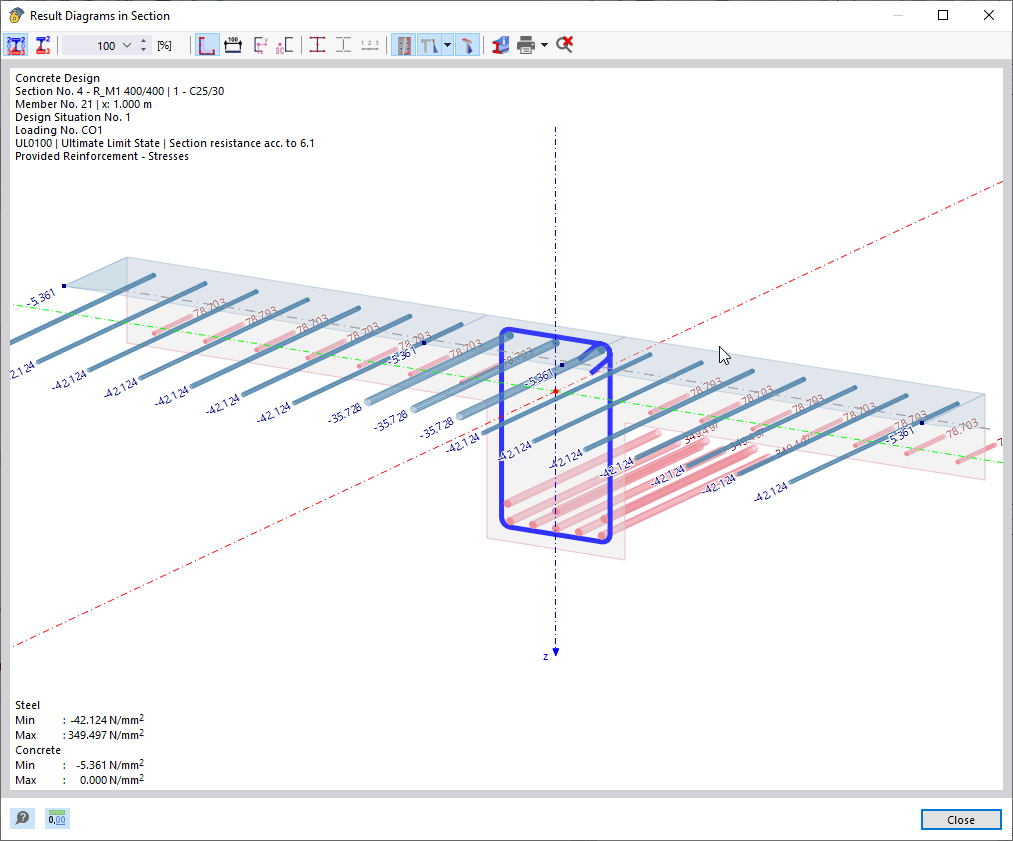Click 'Loading No. CO1' text
Image resolution: width=1013 pixels, height=841 pixels.
pyautogui.click(x=59, y=130)
